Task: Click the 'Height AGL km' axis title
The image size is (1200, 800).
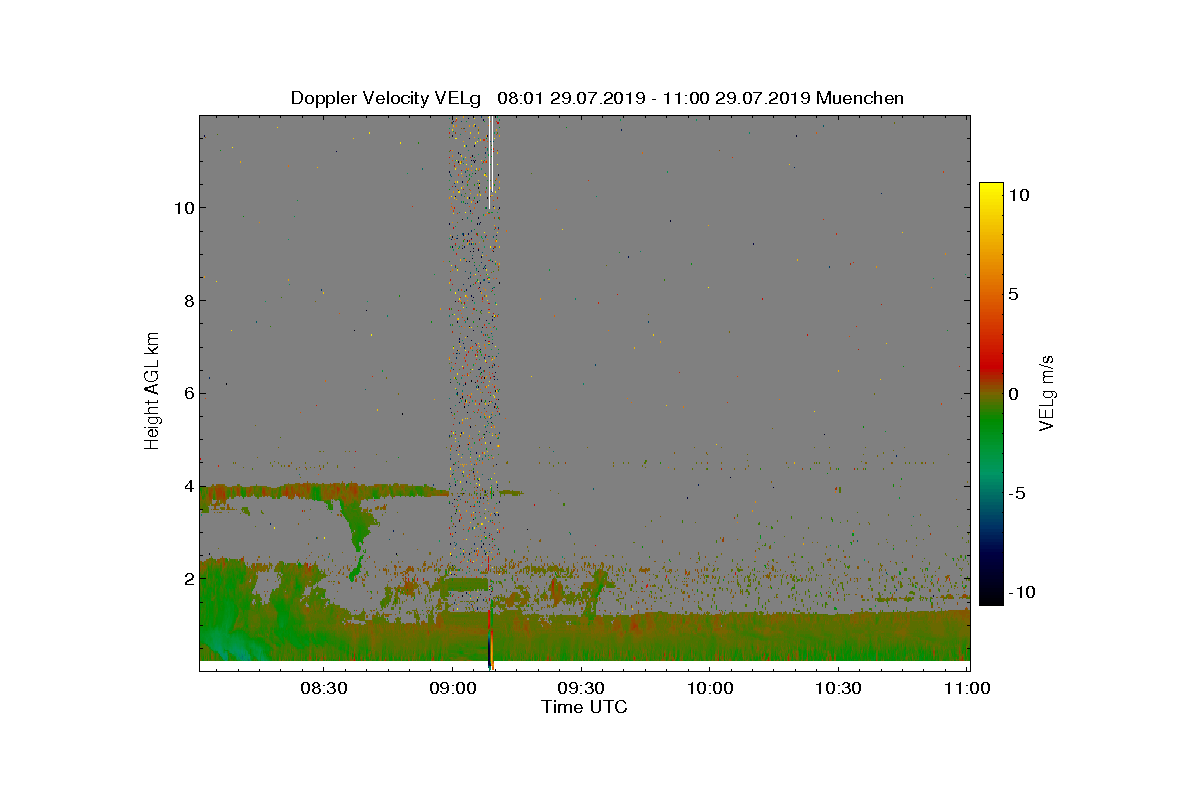Action: point(152,392)
